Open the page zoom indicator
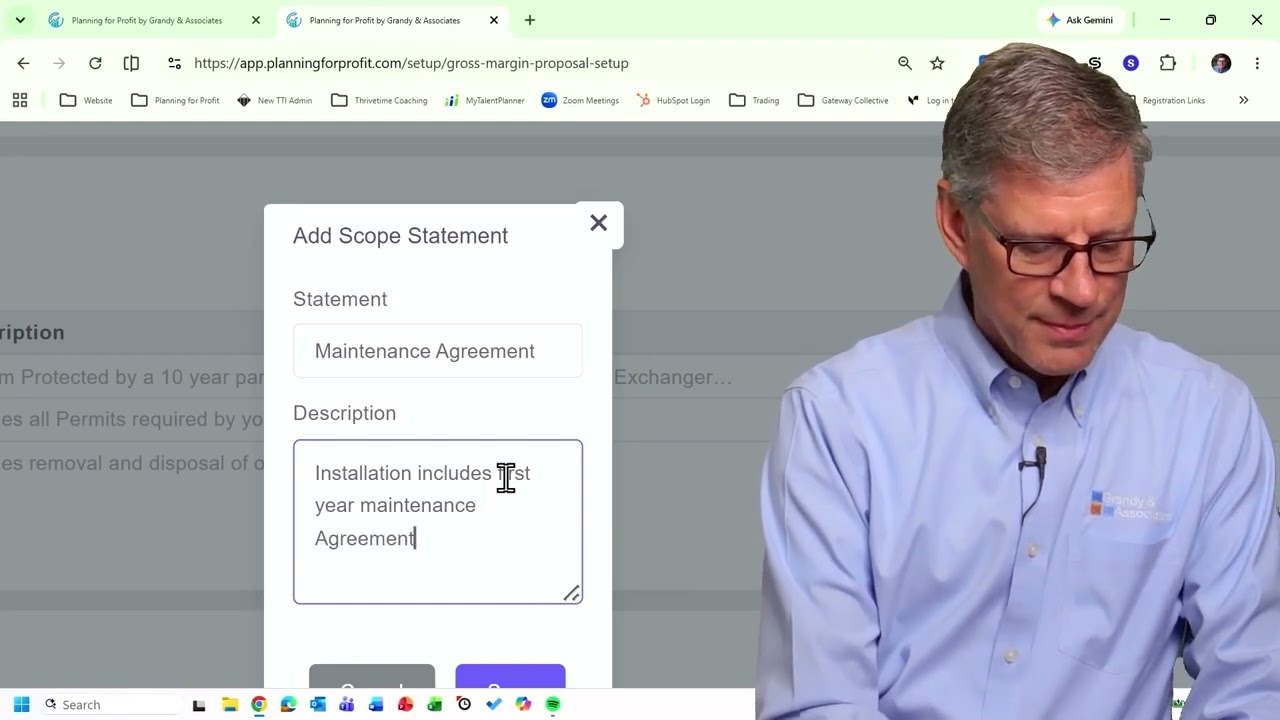 [905, 63]
